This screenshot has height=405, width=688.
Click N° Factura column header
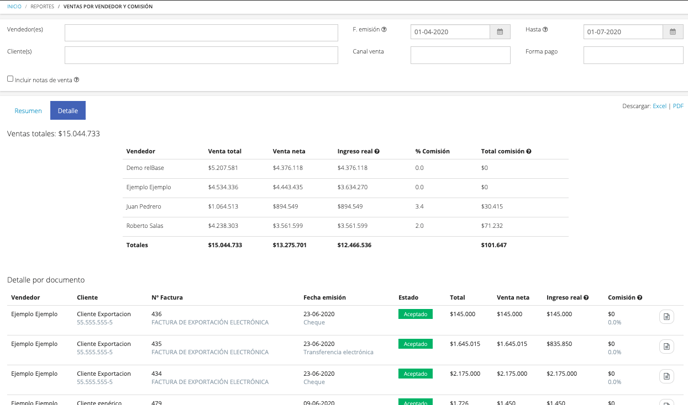pos(167,297)
